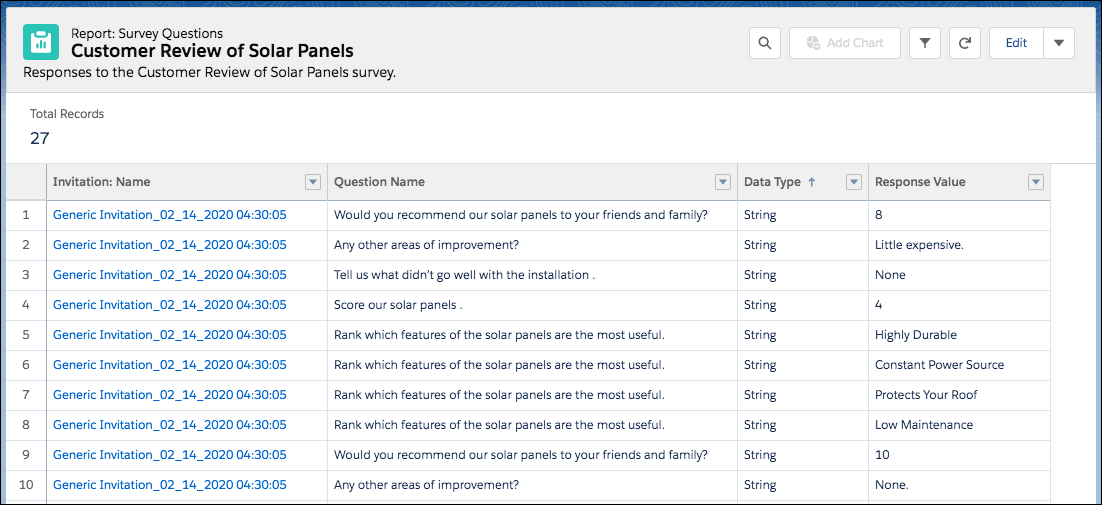This screenshot has width=1102, height=505.
Task: Select the response value '4' cell
Action: pos(959,305)
